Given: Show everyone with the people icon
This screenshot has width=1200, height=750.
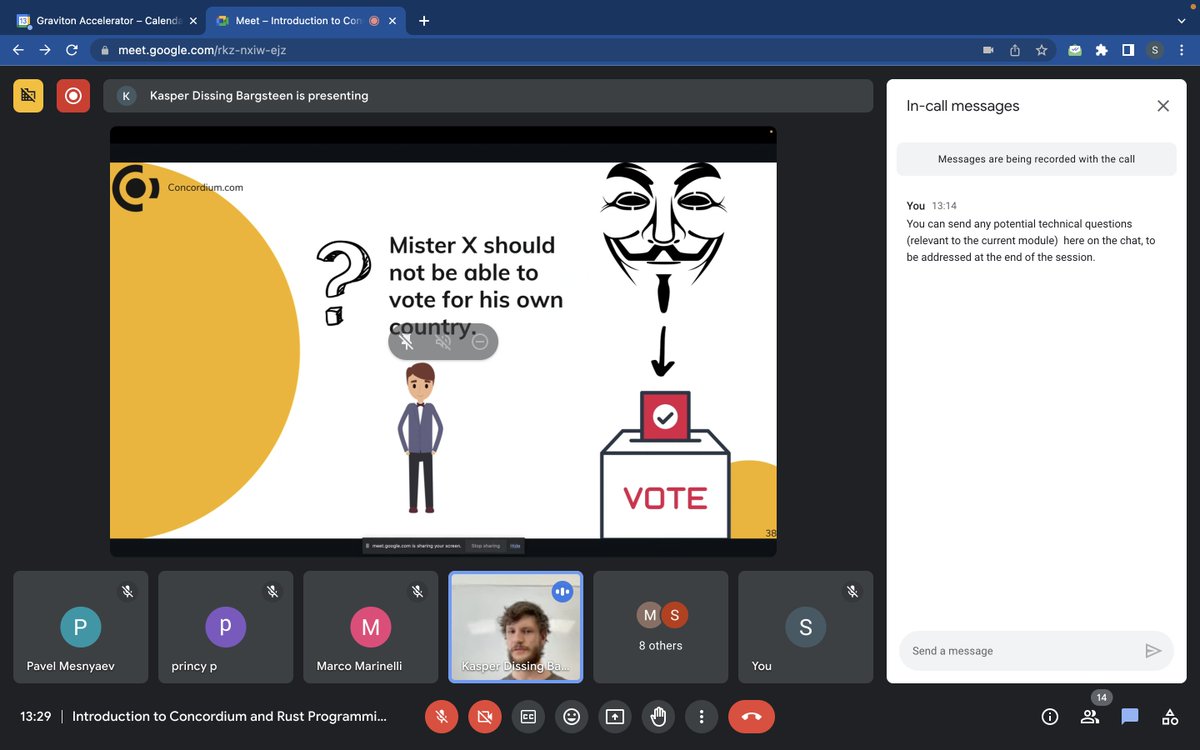Looking at the screenshot, I should (x=1090, y=716).
